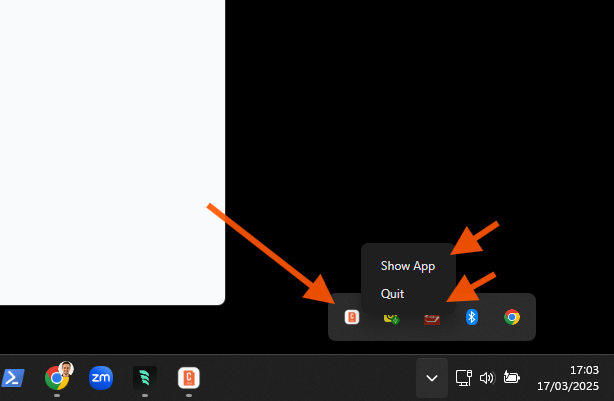Image resolution: width=614 pixels, height=401 pixels.
Task: Click the dark red tray overflow icon
Action: tap(432, 318)
